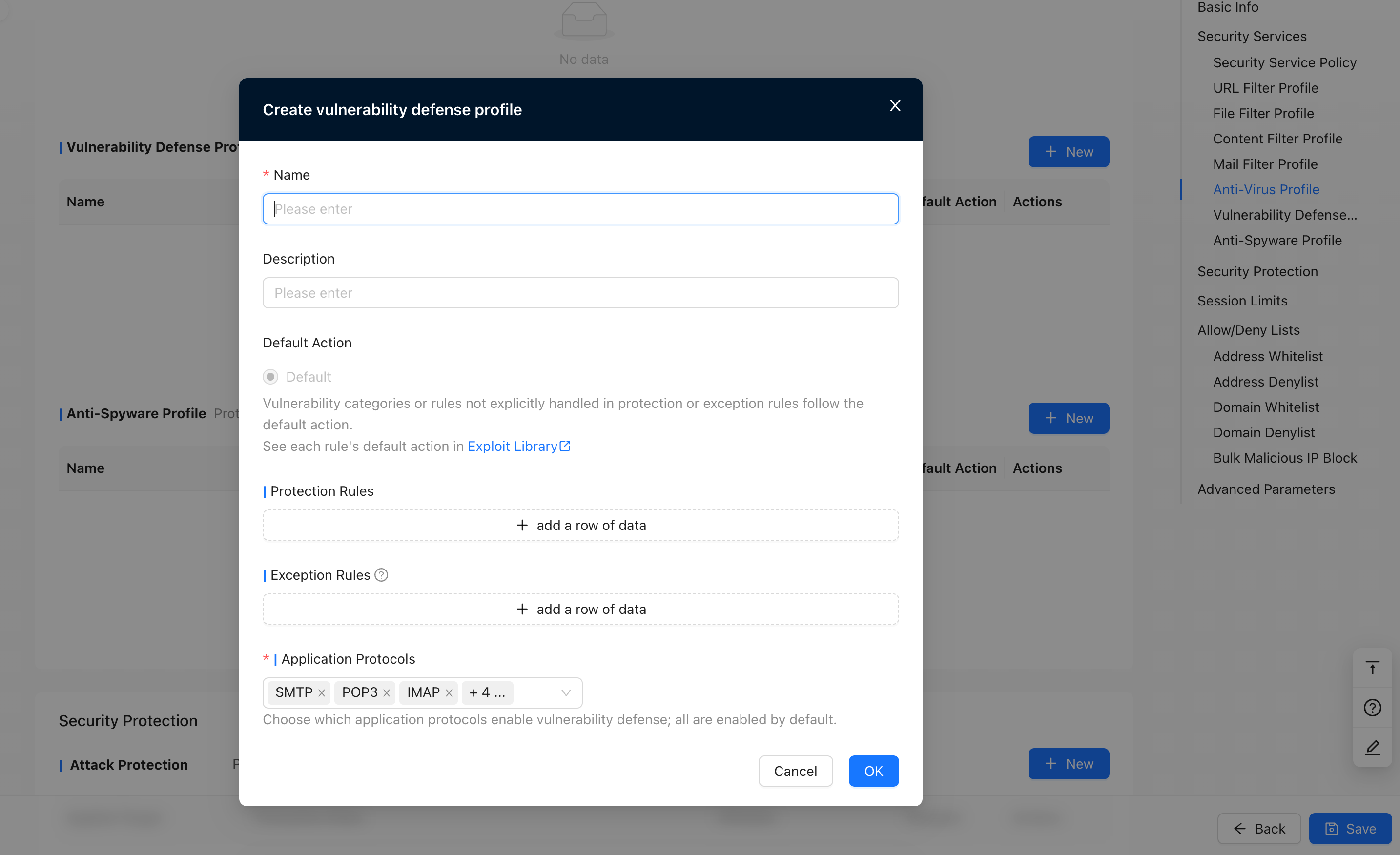Open Domain Whitelist nav item

coord(1266,407)
